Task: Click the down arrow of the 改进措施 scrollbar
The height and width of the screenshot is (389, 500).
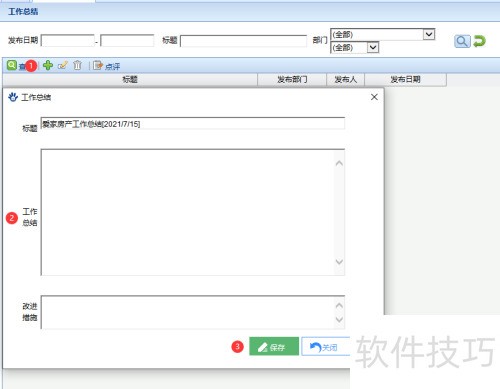Action: (339, 320)
